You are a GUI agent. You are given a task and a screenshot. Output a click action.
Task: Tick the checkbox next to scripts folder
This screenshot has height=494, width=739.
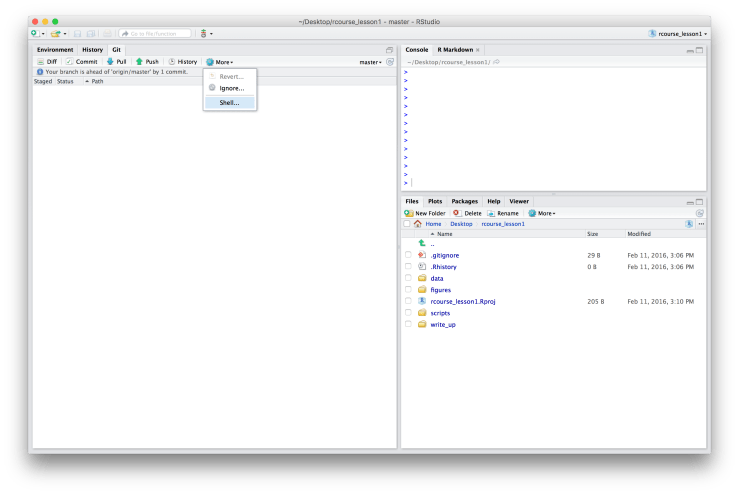[408, 313]
